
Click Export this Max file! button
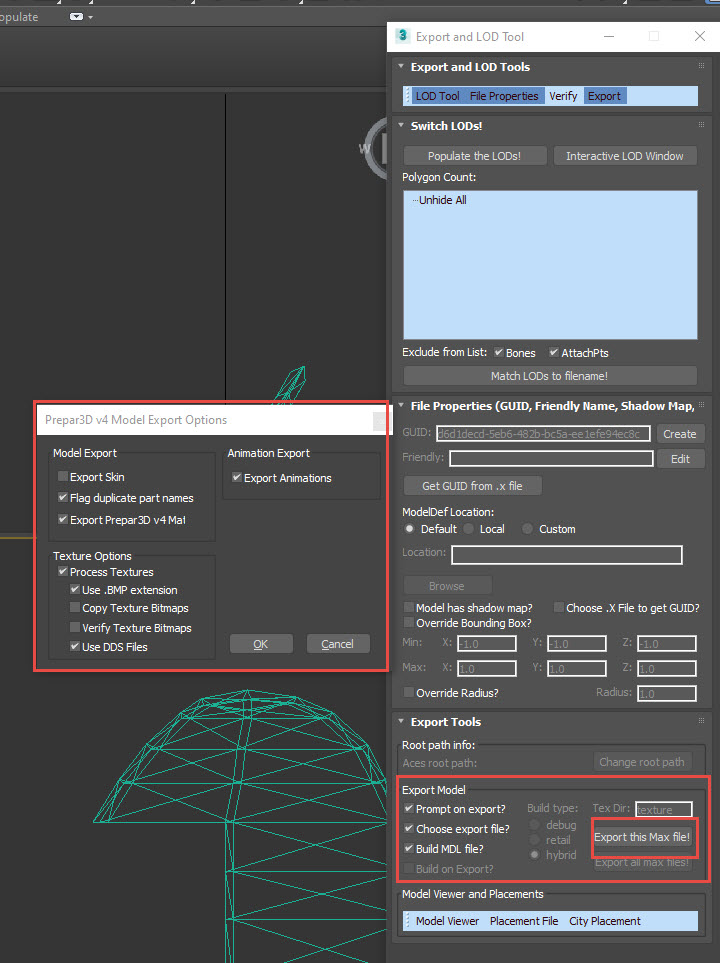(642, 837)
